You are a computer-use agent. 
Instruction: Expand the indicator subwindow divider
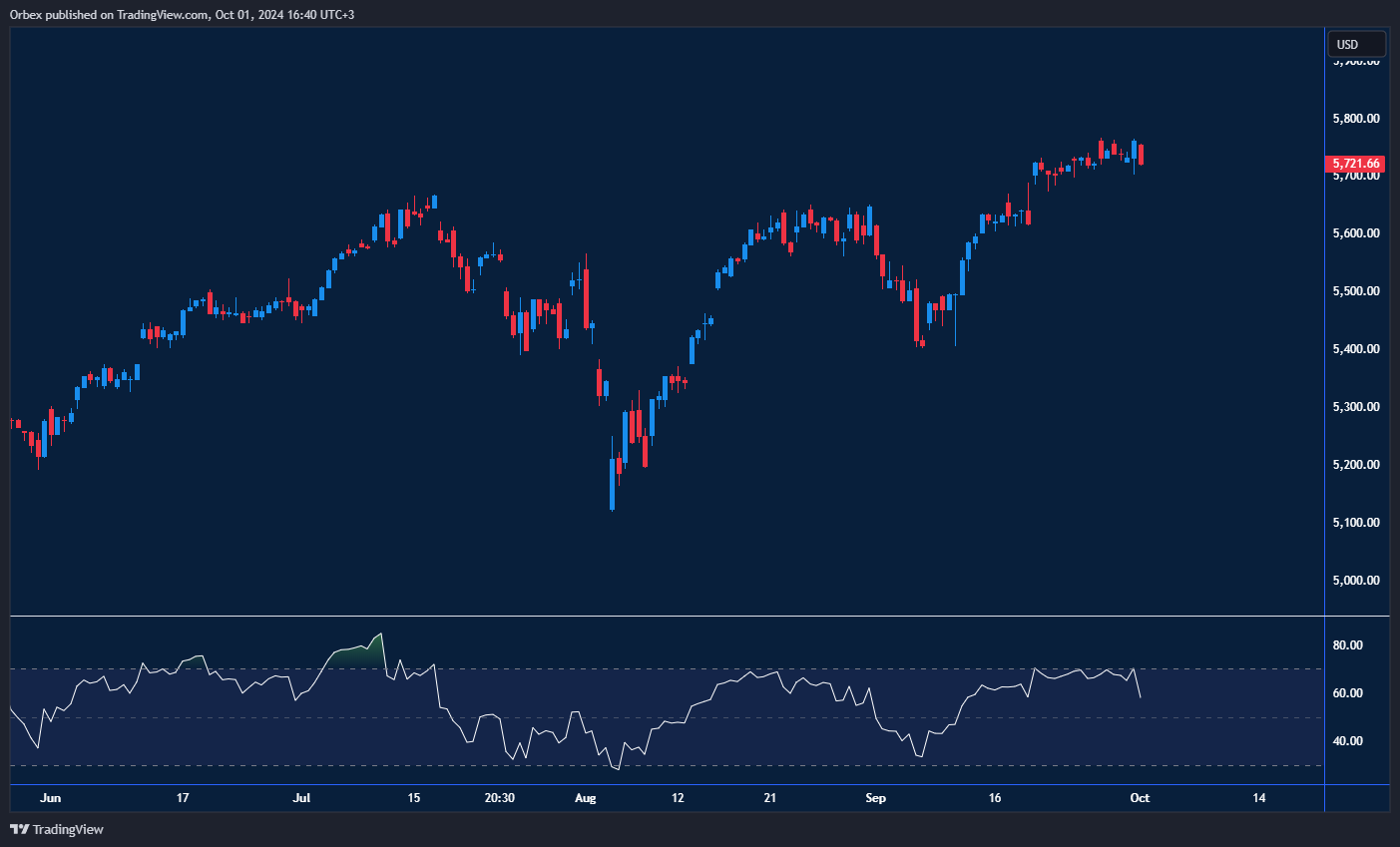(x=659, y=617)
